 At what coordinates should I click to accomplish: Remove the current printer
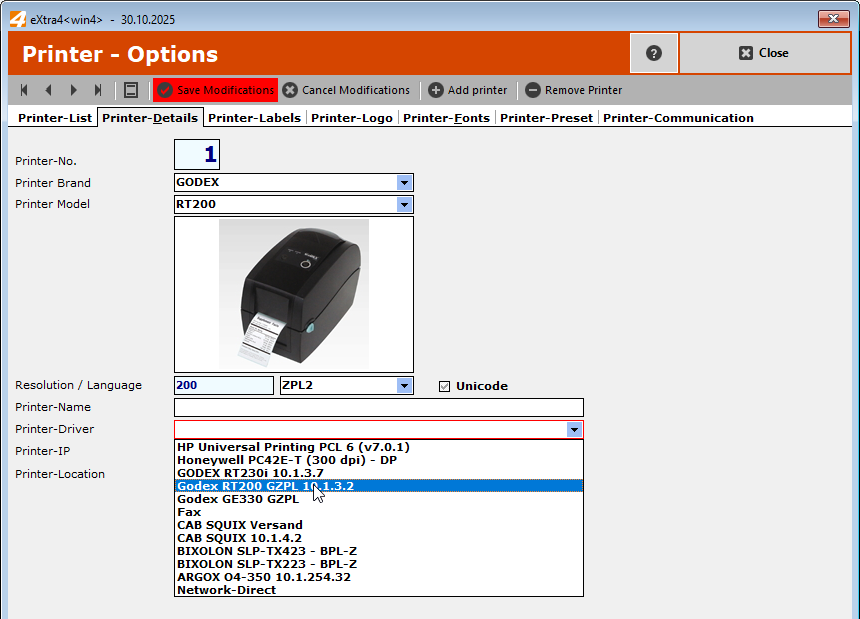[574, 90]
